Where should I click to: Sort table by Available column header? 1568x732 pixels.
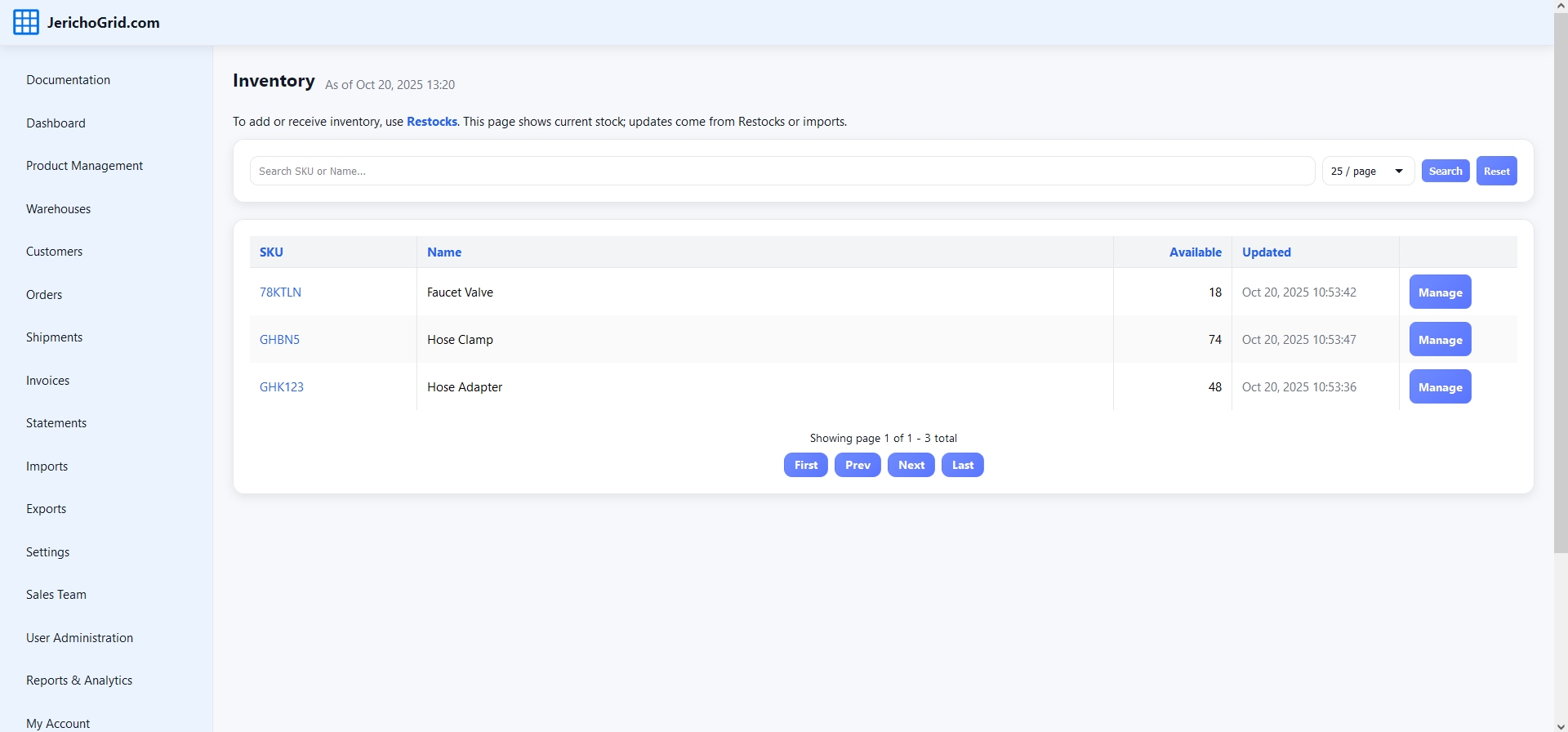pyautogui.click(x=1195, y=252)
